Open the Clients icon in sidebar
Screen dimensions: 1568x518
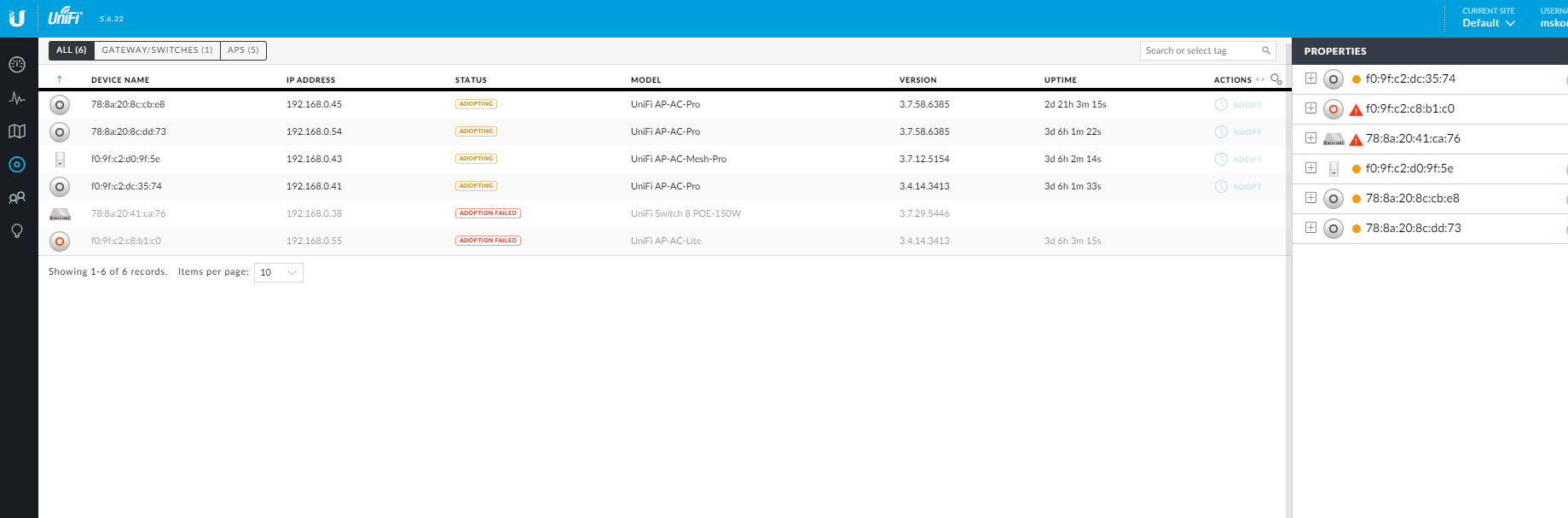tap(17, 198)
